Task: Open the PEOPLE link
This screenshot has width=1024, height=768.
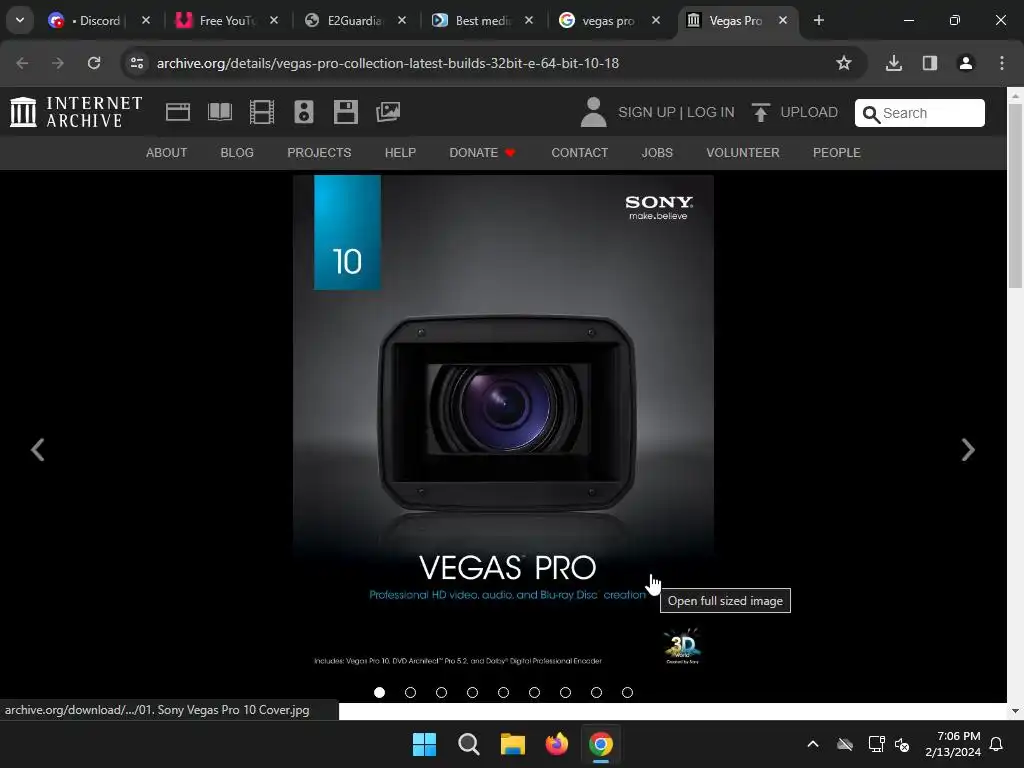Action: pyautogui.click(x=837, y=153)
